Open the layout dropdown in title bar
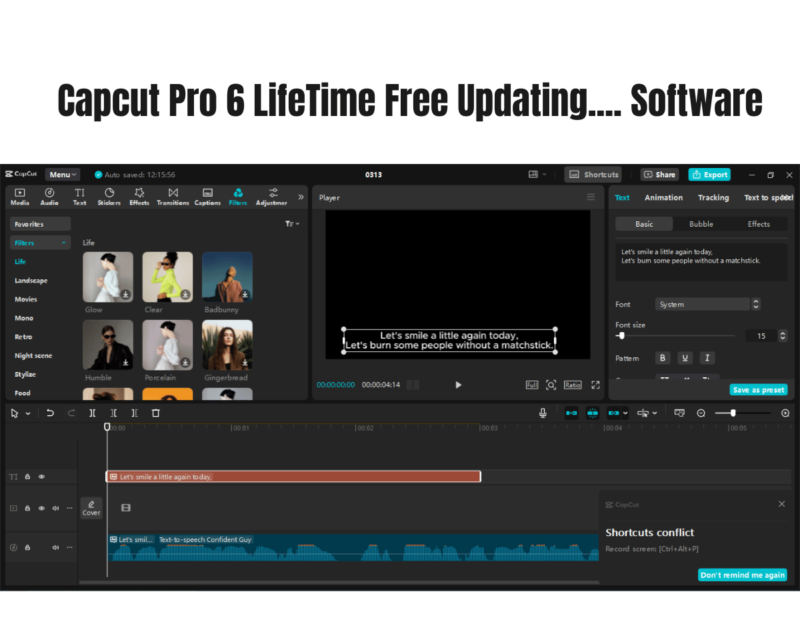 pos(537,175)
